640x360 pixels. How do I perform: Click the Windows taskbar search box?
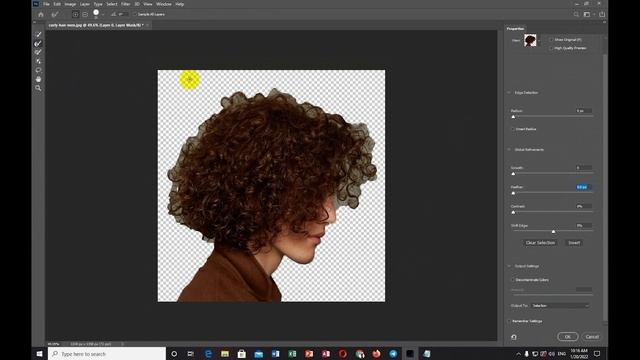point(107,354)
